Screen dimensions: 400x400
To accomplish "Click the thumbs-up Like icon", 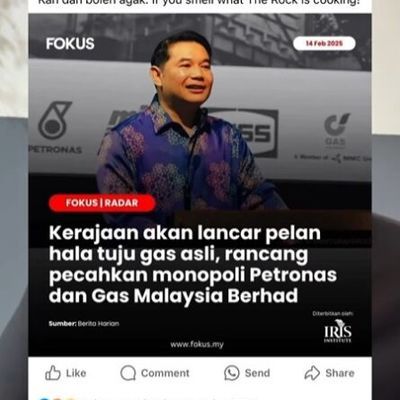I will click(53, 373).
